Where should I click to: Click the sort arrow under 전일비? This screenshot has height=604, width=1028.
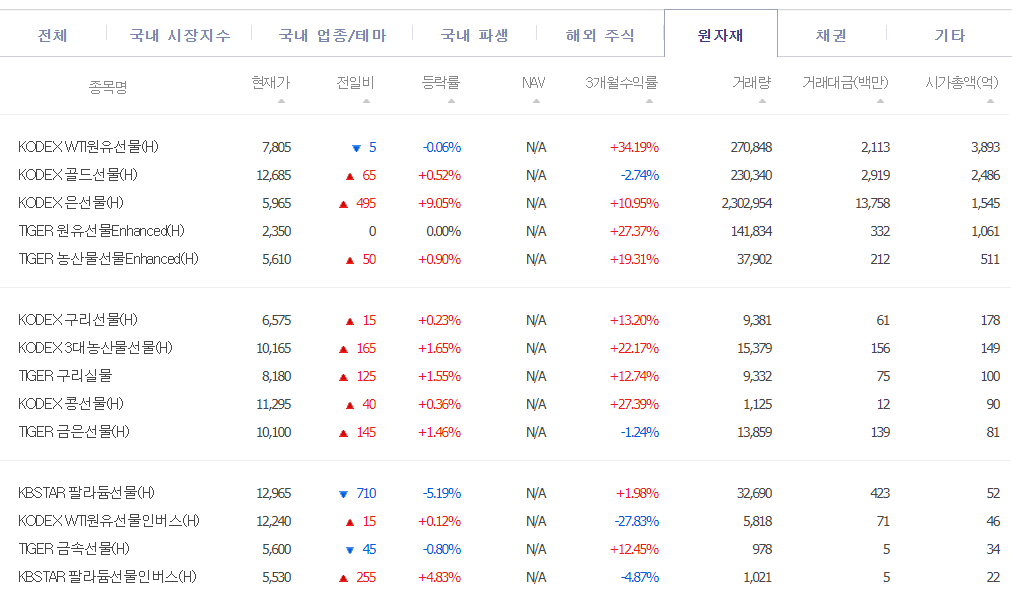tap(366, 101)
